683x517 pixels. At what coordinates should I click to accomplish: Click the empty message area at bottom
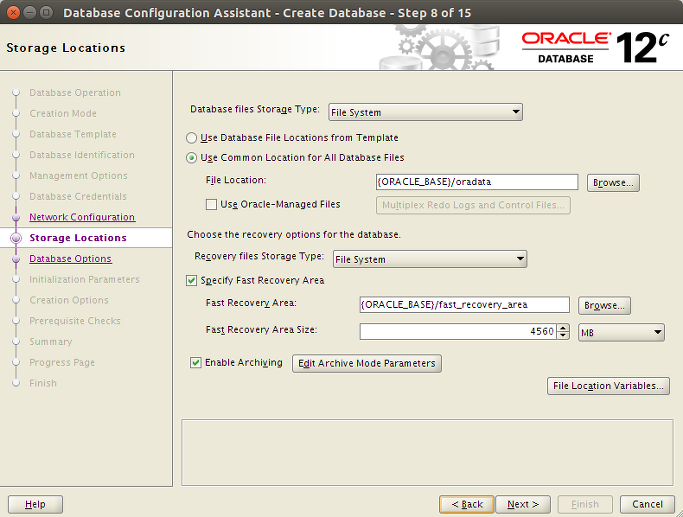427,452
